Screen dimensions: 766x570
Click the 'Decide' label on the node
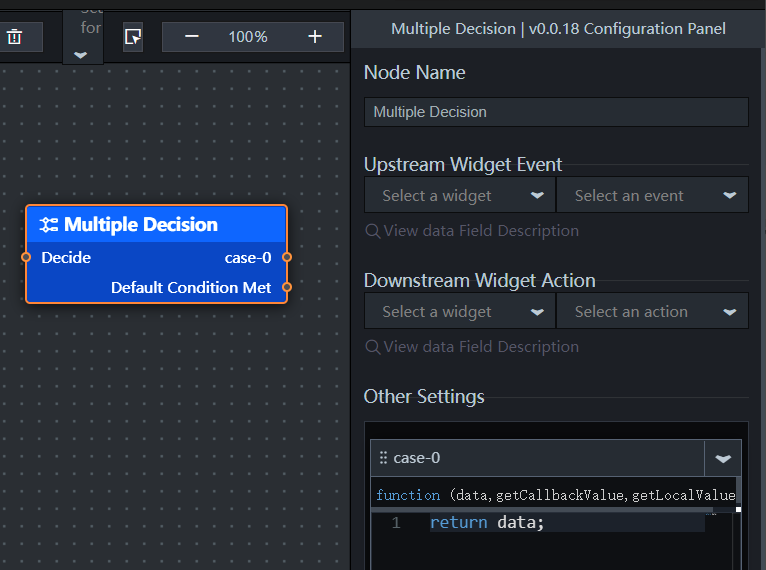pyautogui.click(x=66, y=258)
